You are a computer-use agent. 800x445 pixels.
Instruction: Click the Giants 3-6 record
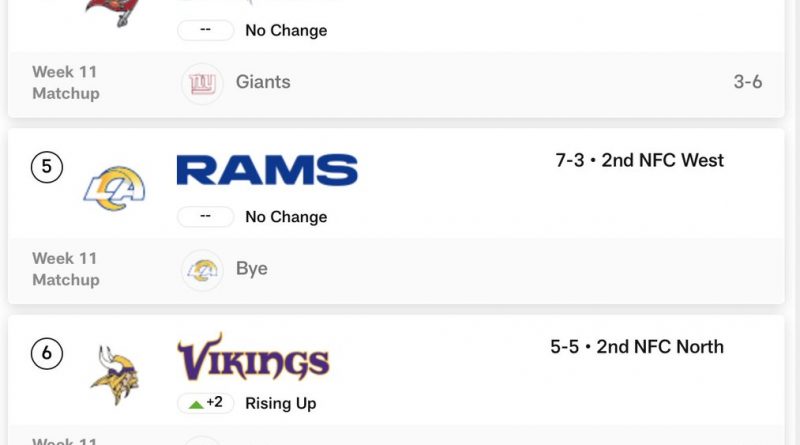[x=748, y=82]
